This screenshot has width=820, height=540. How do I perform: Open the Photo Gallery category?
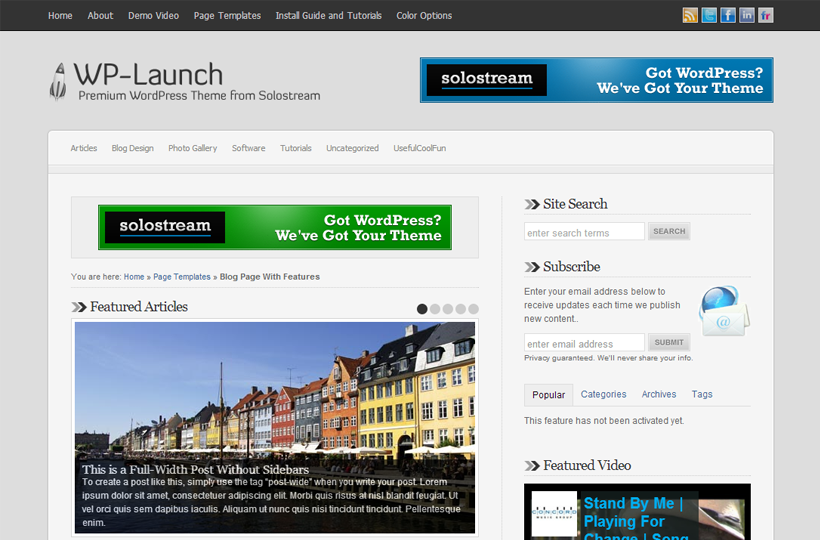[192, 148]
